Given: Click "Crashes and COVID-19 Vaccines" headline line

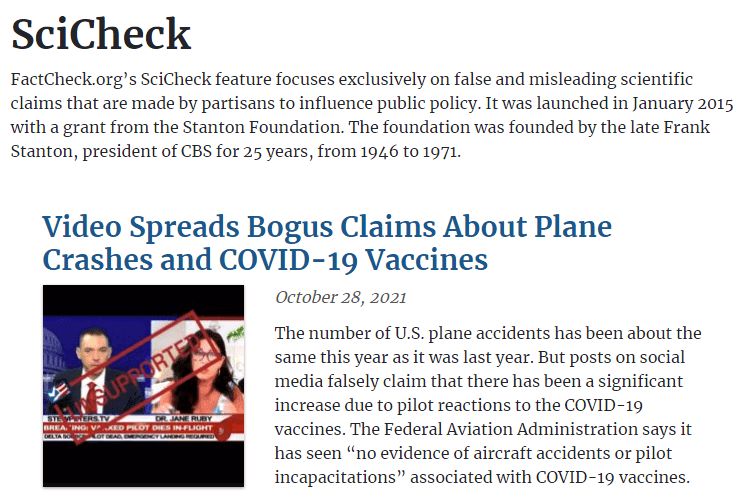Looking at the screenshot, I should click(x=264, y=260).
